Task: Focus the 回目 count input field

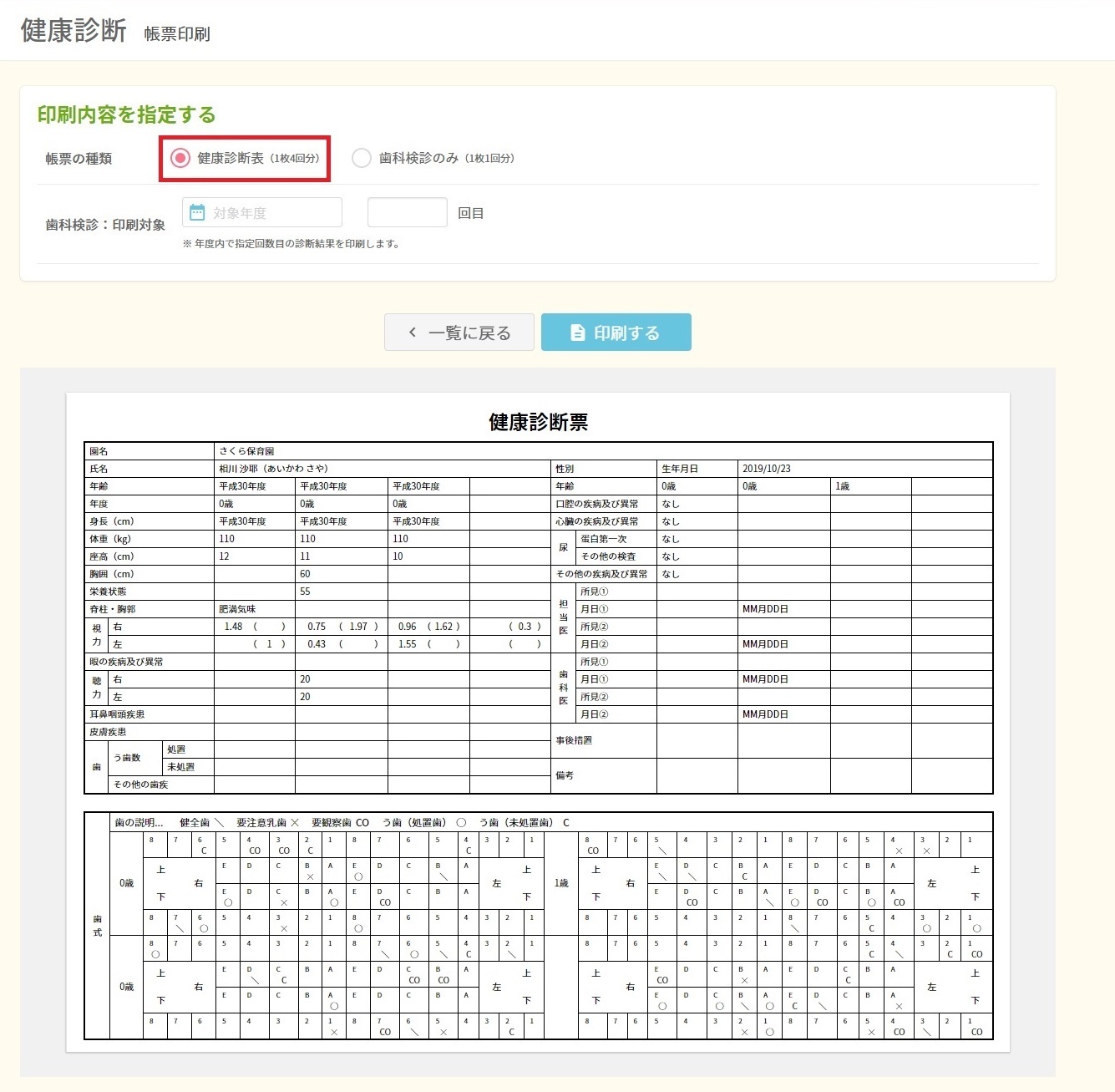Action: tap(408, 212)
